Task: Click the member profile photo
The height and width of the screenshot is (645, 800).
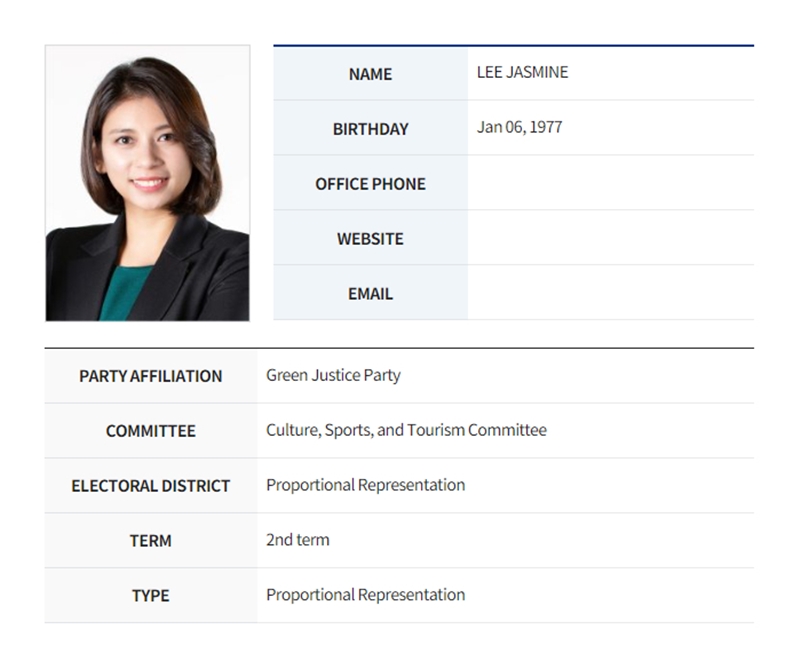Action: coord(147,183)
